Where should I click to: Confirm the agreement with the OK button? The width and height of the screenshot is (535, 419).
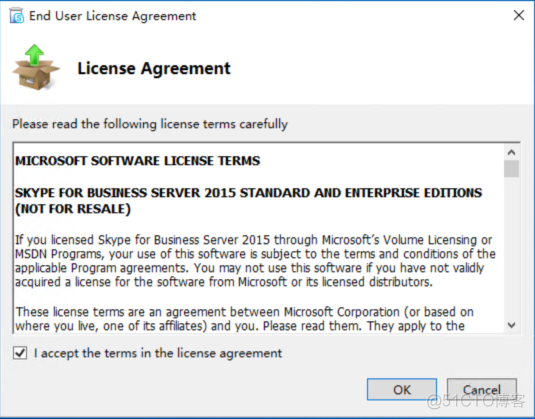tap(402, 389)
